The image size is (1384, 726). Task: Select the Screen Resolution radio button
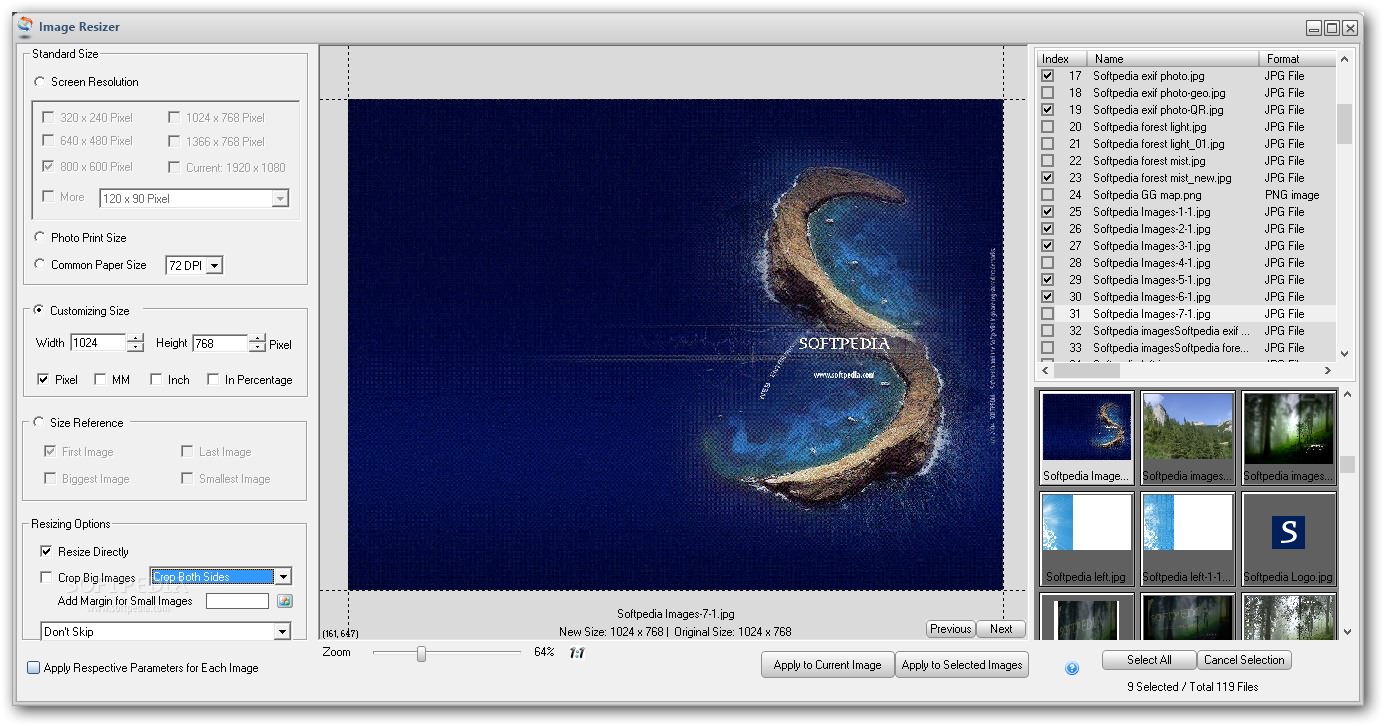[x=40, y=82]
